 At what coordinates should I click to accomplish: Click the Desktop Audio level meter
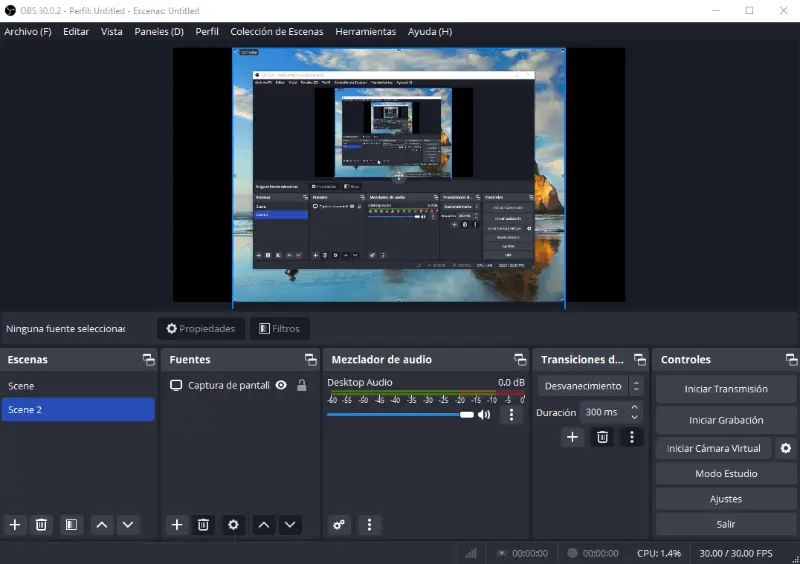tap(427, 393)
